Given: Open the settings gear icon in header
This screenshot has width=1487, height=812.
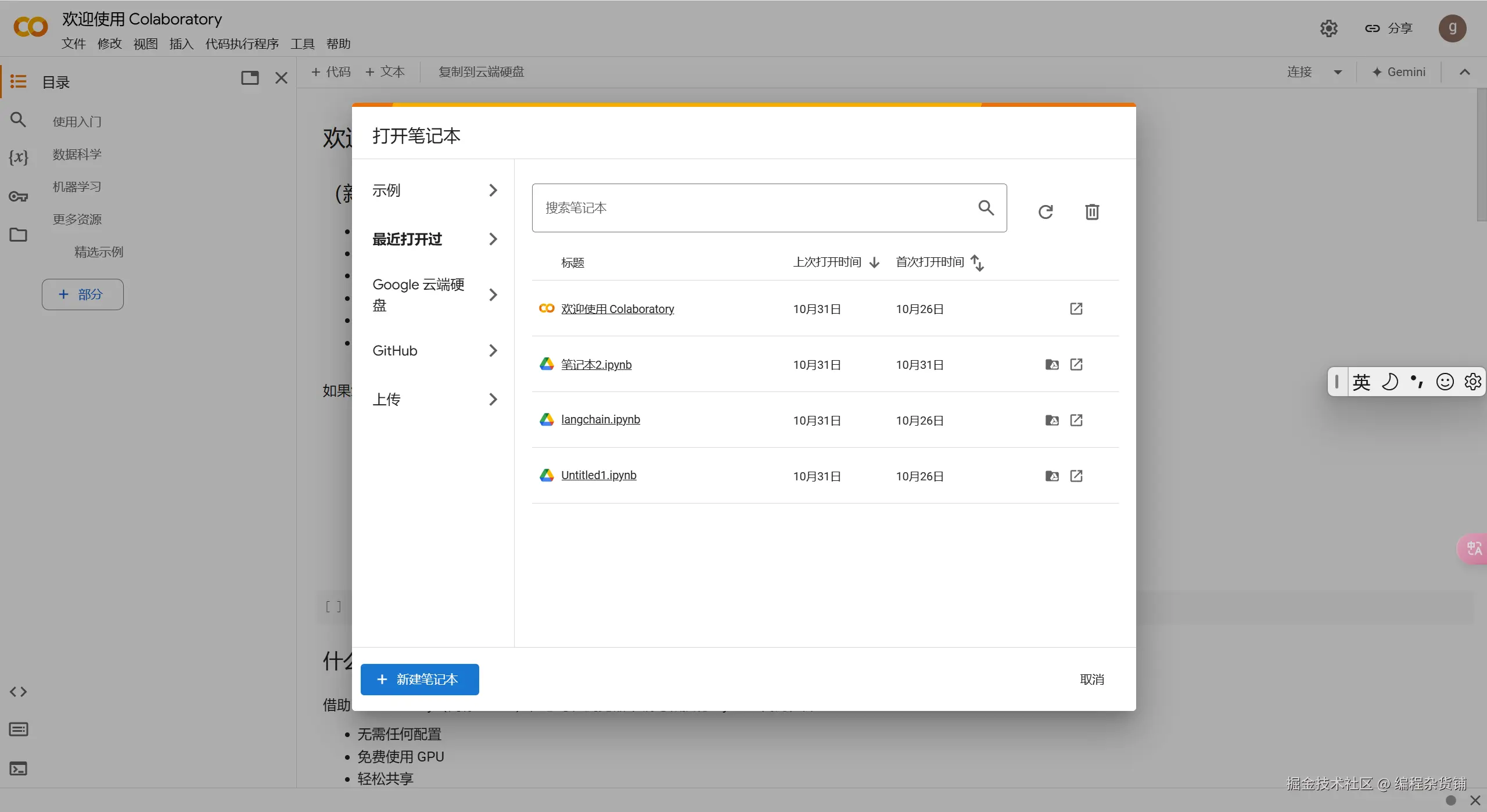Looking at the screenshot, I should 1328,28.
